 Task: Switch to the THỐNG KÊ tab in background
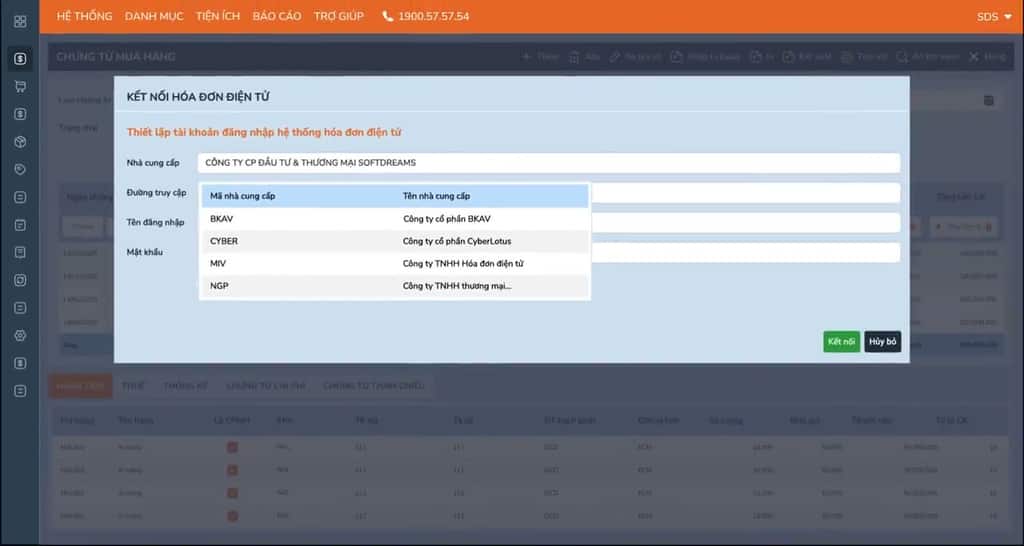[x=185, y=386]
